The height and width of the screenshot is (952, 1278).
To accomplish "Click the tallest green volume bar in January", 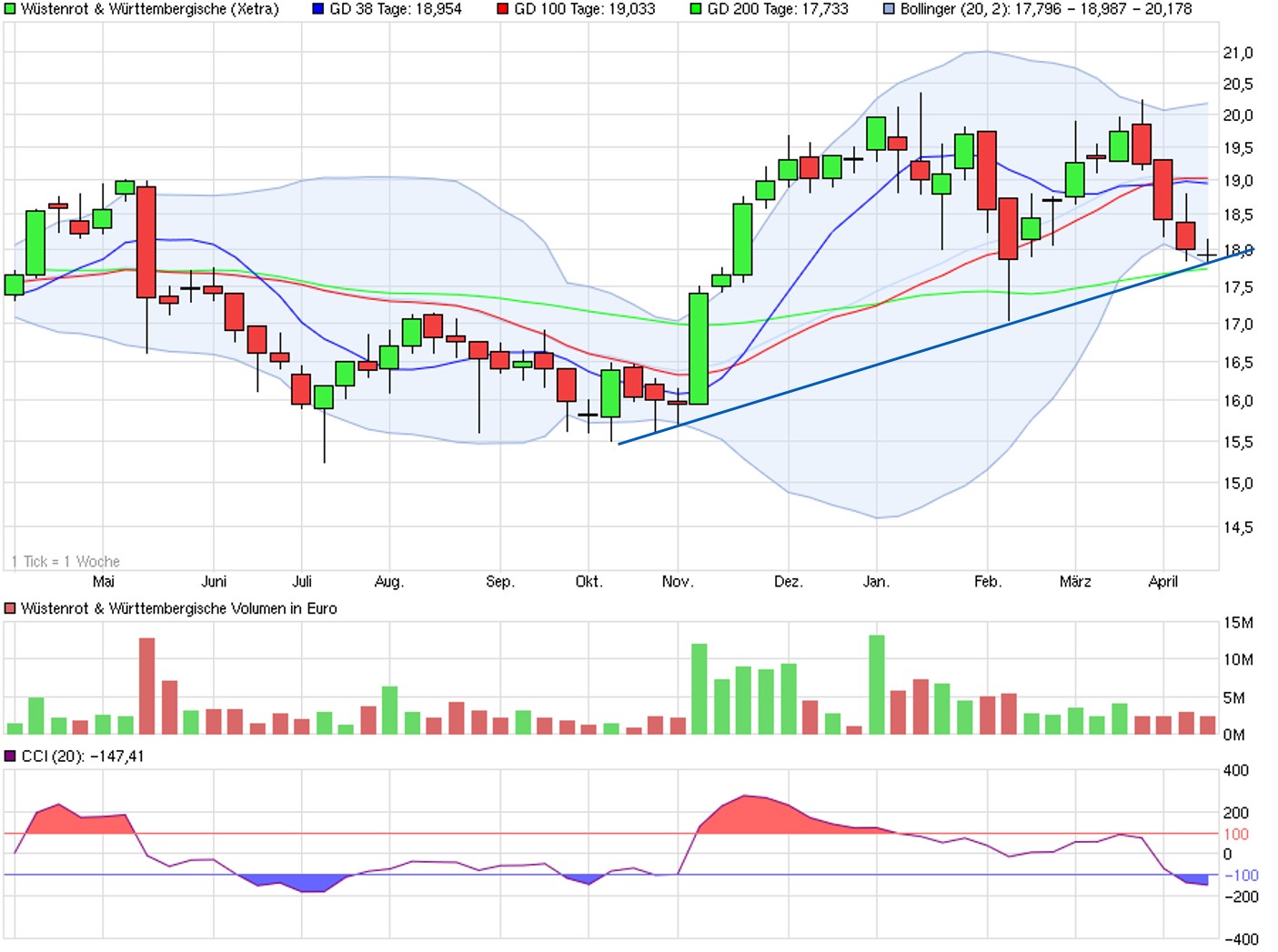I will click(x=877, y=684).
